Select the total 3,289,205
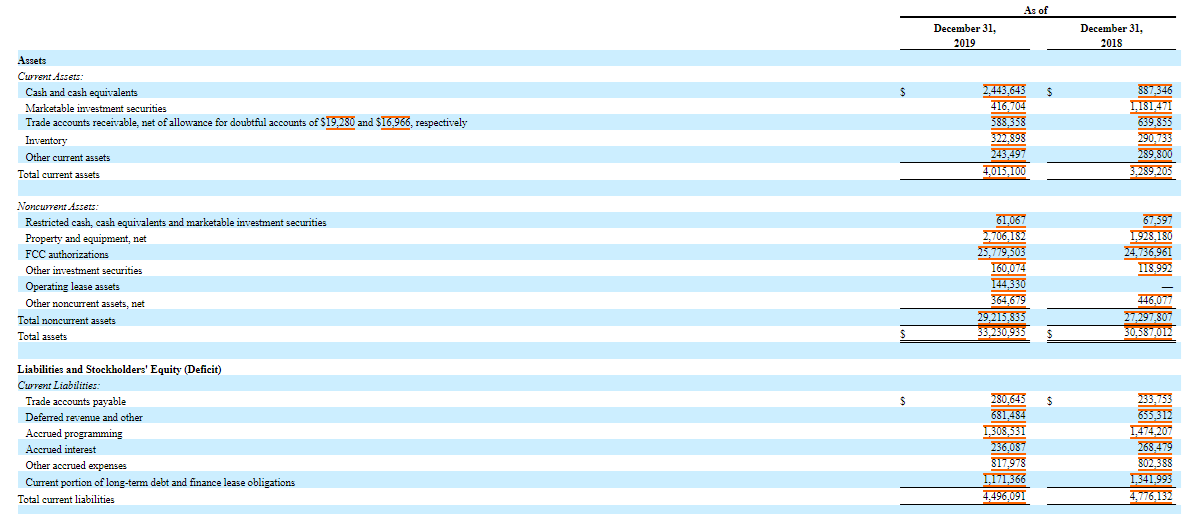Image resolution: width=1202 pixels, height=514 pixels. [x=1151, y=172]
